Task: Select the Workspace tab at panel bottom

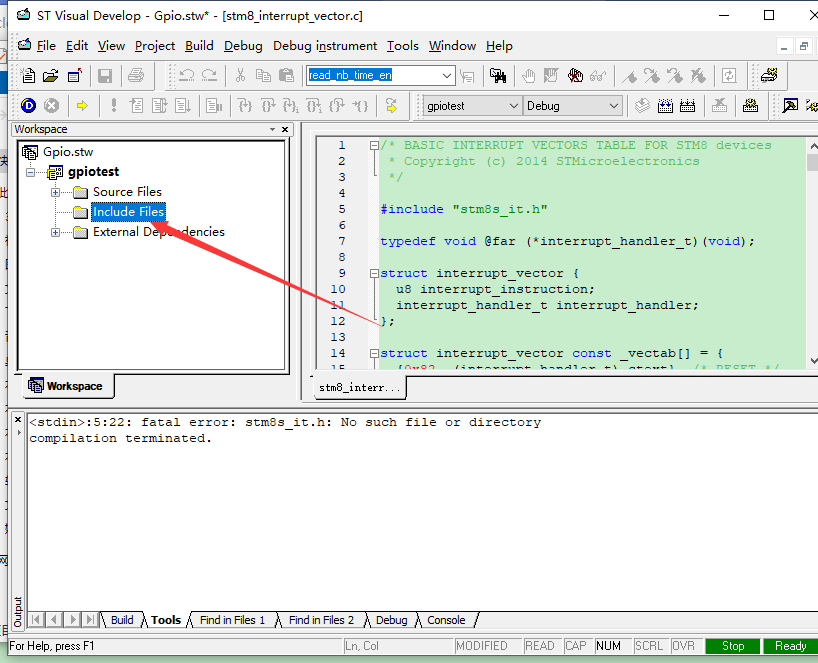Action: pyautogui.click(x=66, y=387)
